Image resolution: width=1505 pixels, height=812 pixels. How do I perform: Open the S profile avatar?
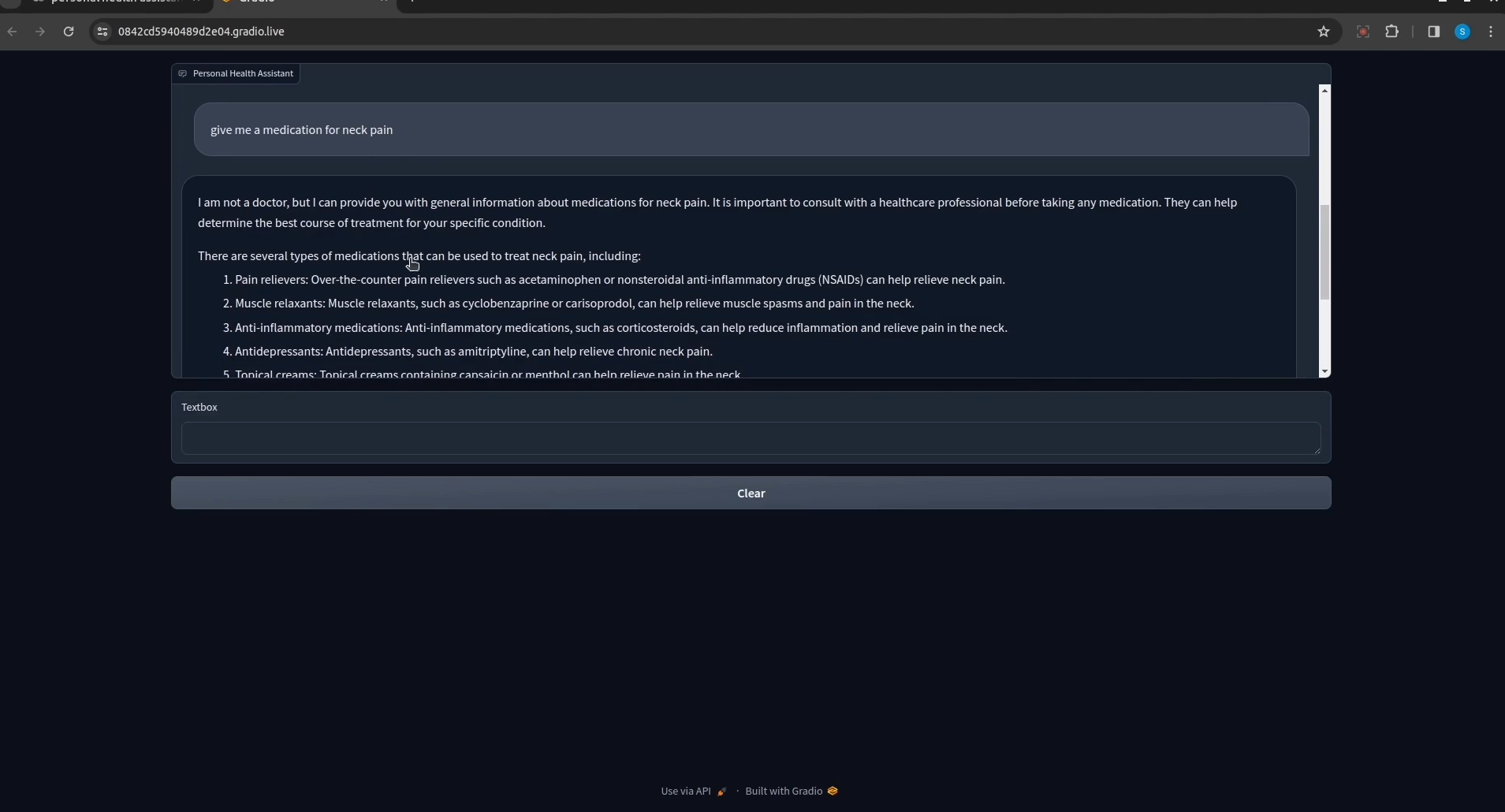1463,32
